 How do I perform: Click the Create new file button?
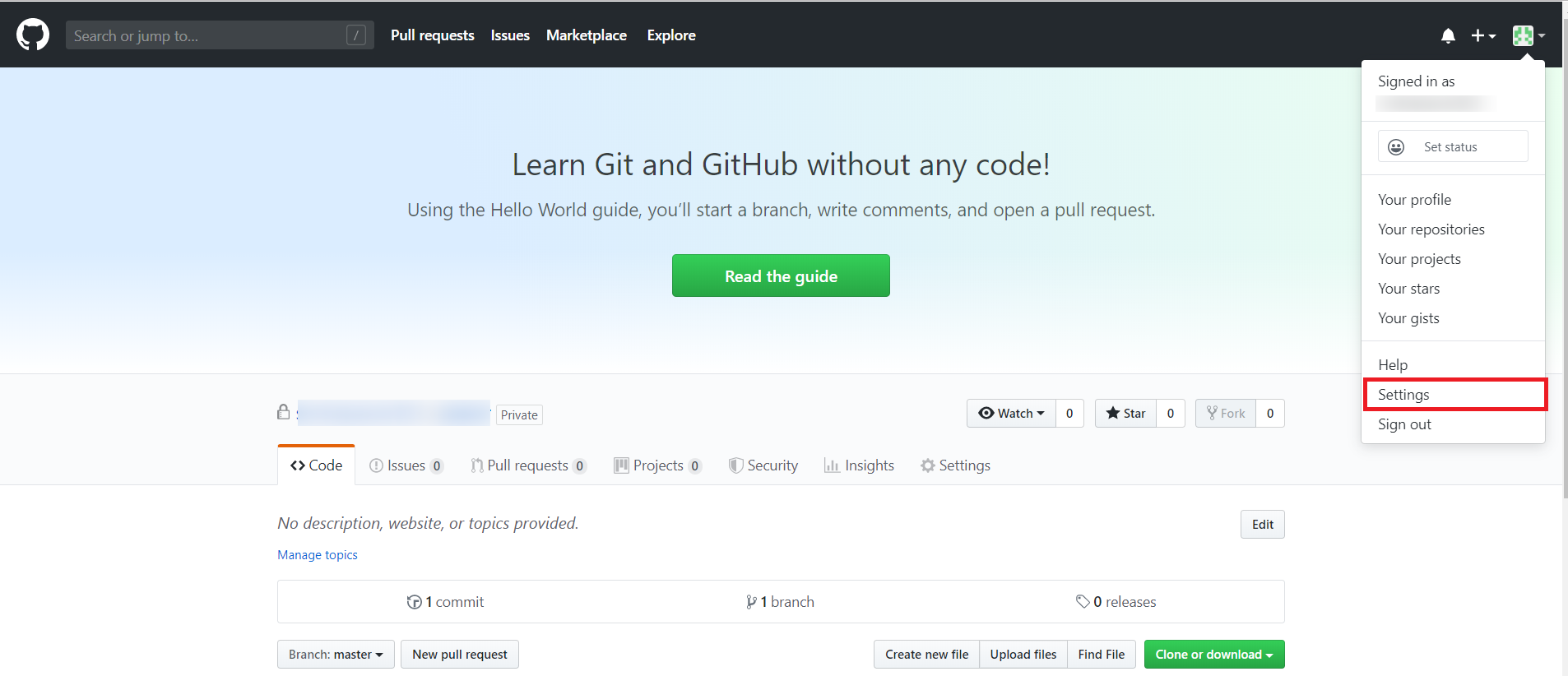click(926, 655)
